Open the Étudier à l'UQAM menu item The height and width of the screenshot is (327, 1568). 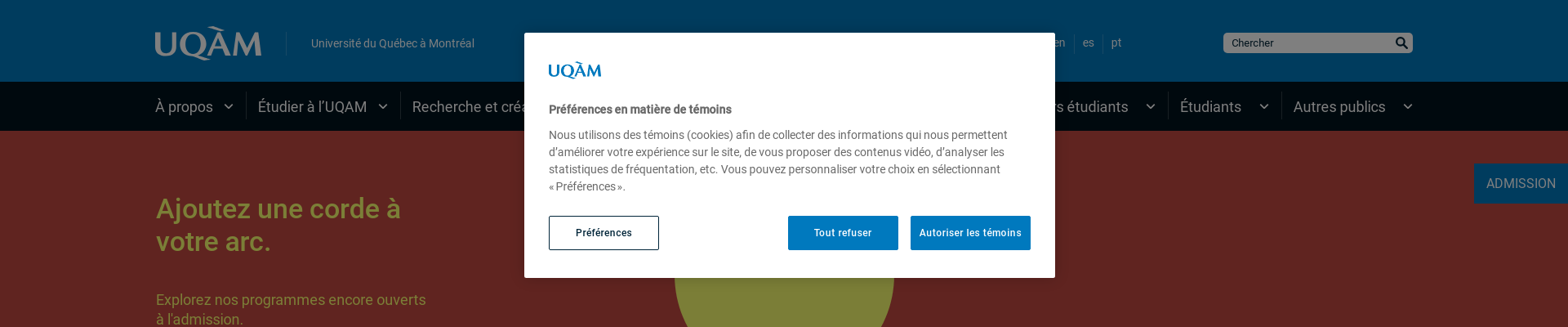point(312,107)
